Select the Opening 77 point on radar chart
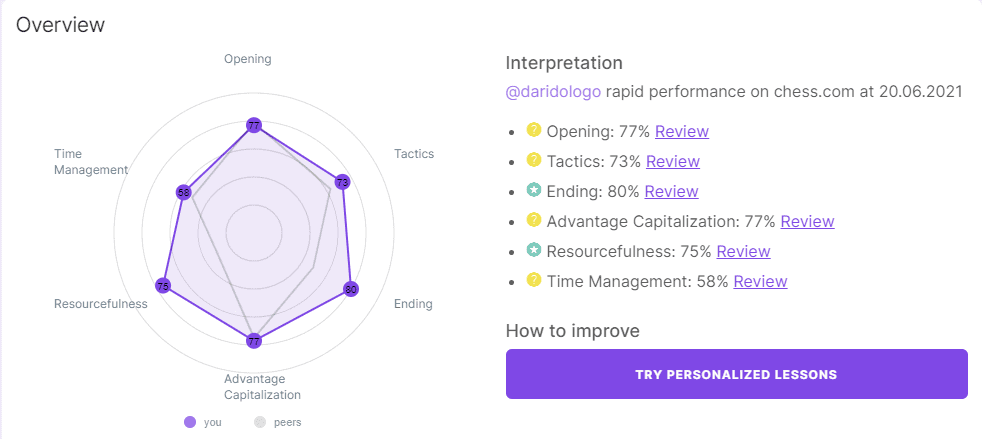This screenshot has height=439, width=982. pyautogui.click(x=254, y=125)
